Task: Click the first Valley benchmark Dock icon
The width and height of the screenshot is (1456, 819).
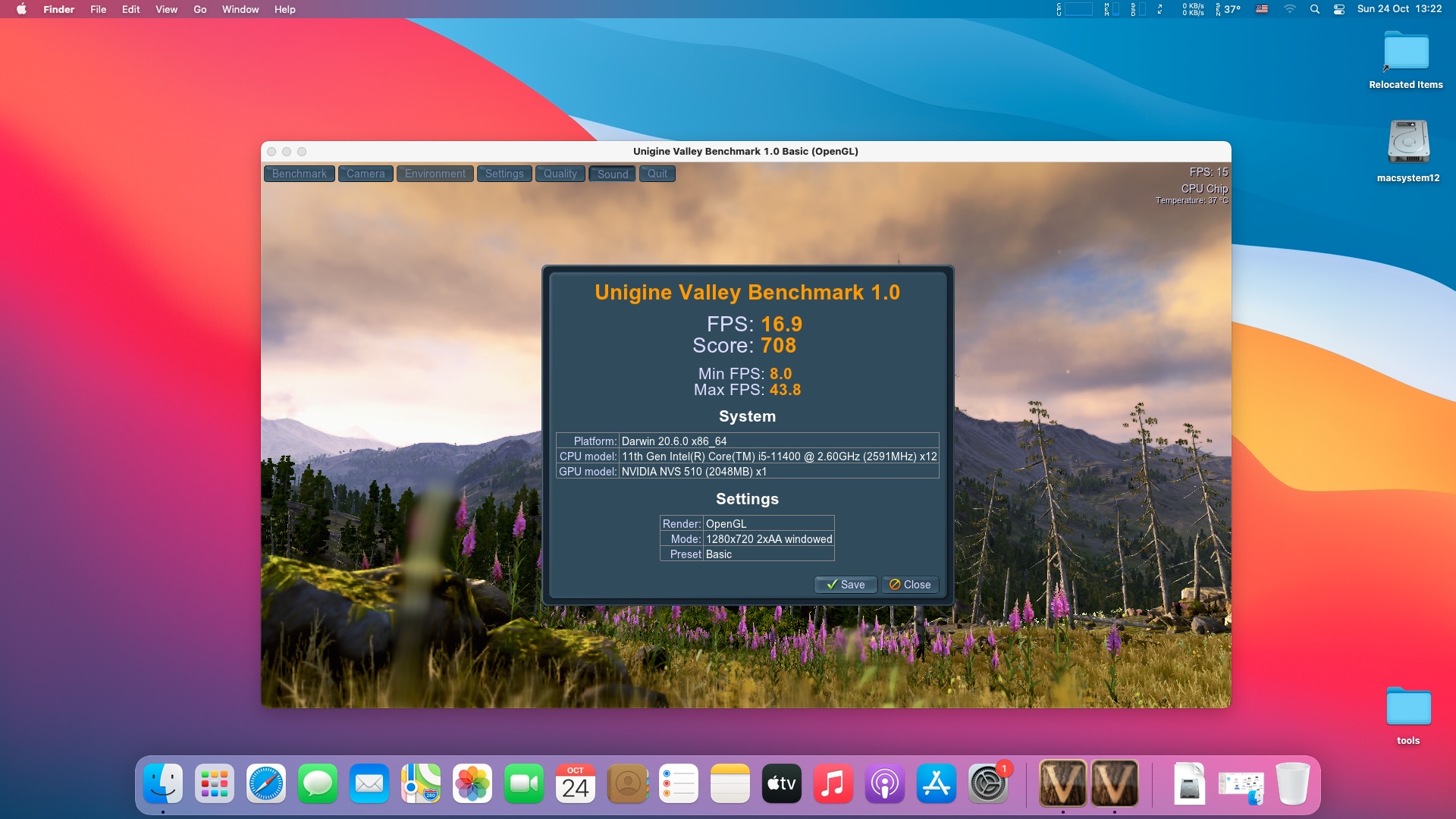Action: (1062, 784)
